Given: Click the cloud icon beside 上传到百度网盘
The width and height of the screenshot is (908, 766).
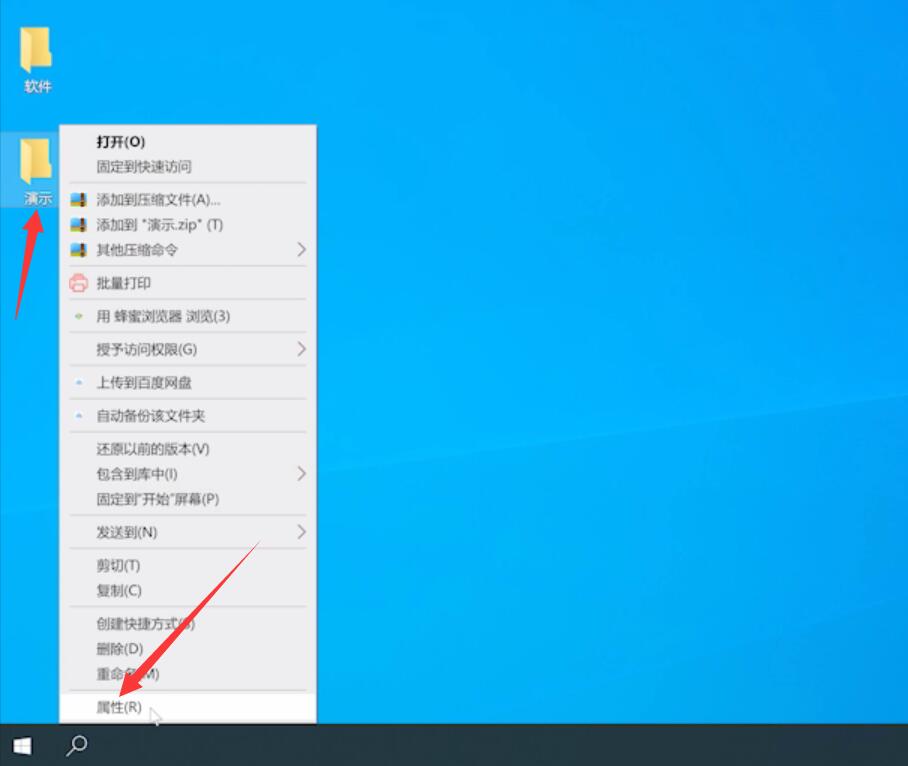Looking at the screenshot, I should pos(79,383).
